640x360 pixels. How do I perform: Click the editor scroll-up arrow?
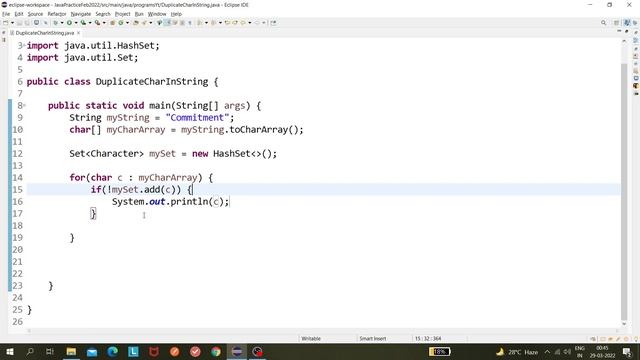[x=624, y=41]
